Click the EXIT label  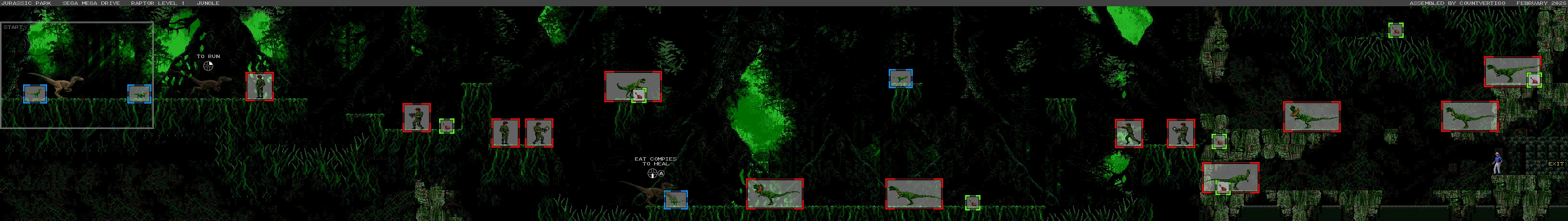[1556, 164]
